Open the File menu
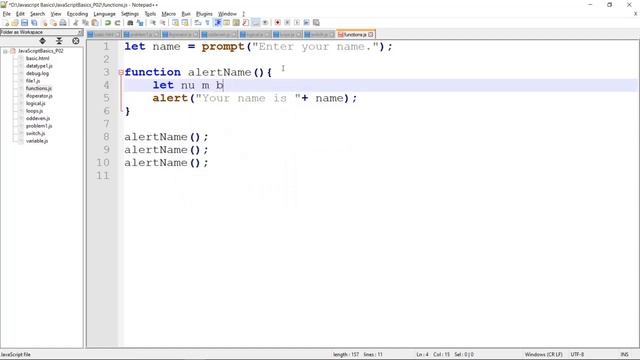This screenshot has height=360, width=640. (7, 14)
